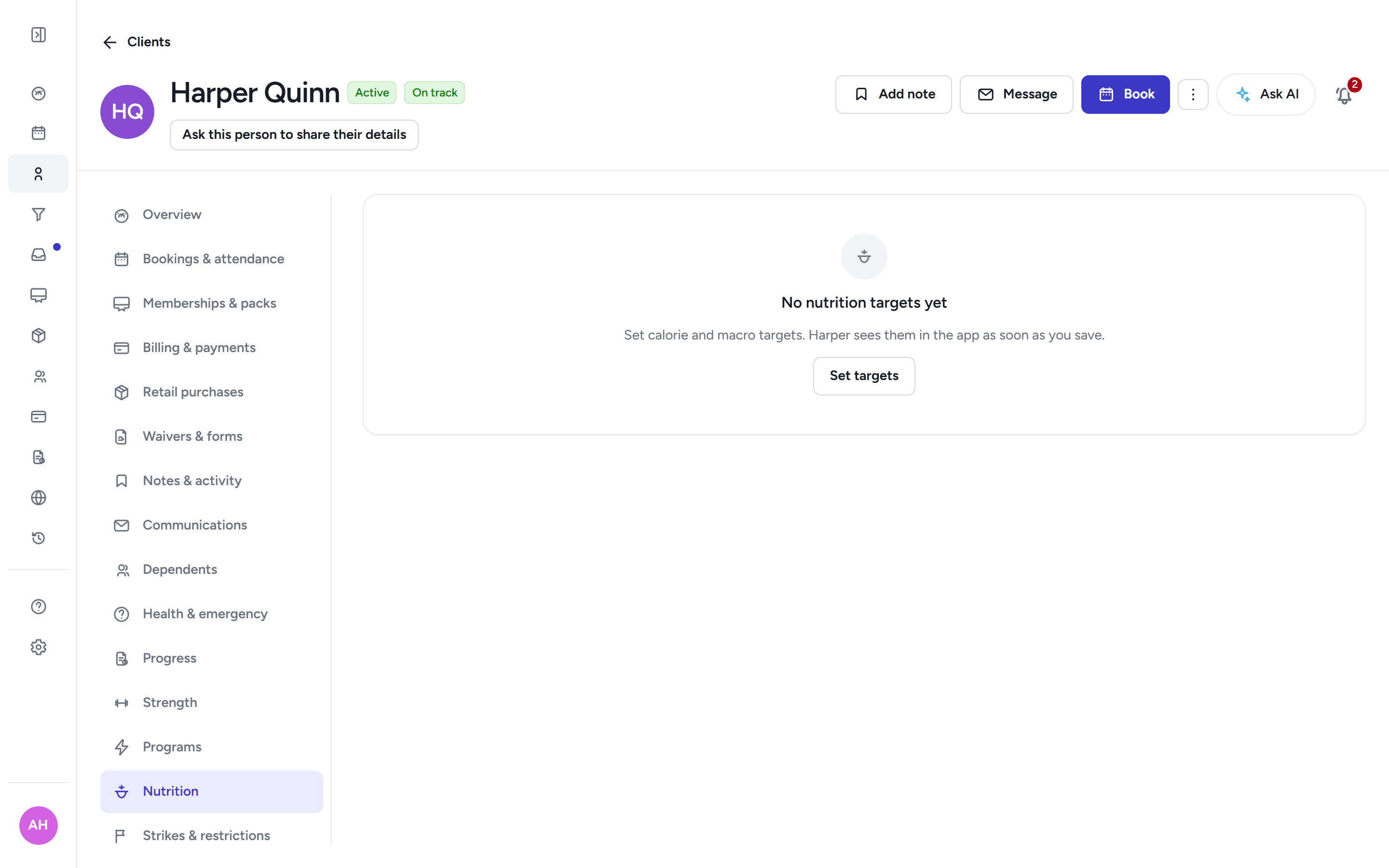Click Ask this person to share their details
This screenshot has height=868, width=1389.
(294, 135)
